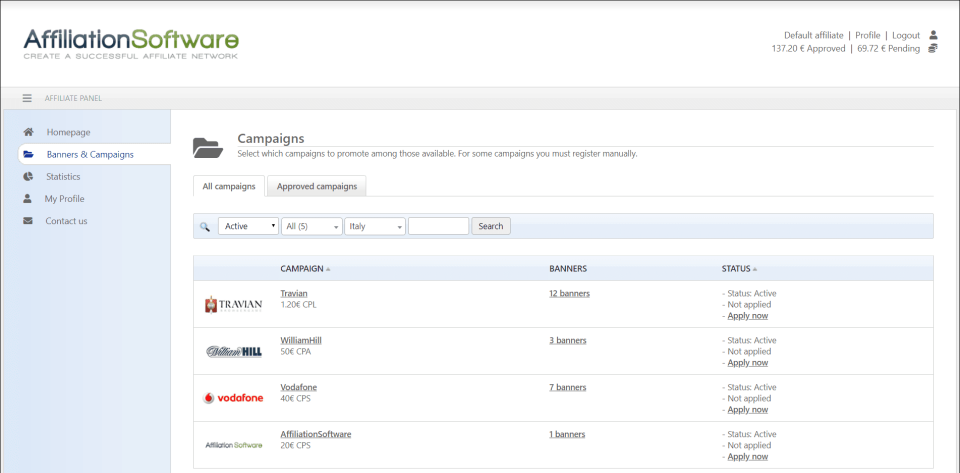Click the CAMPAIGN column header
960x473 pixels.
(302, 268)
